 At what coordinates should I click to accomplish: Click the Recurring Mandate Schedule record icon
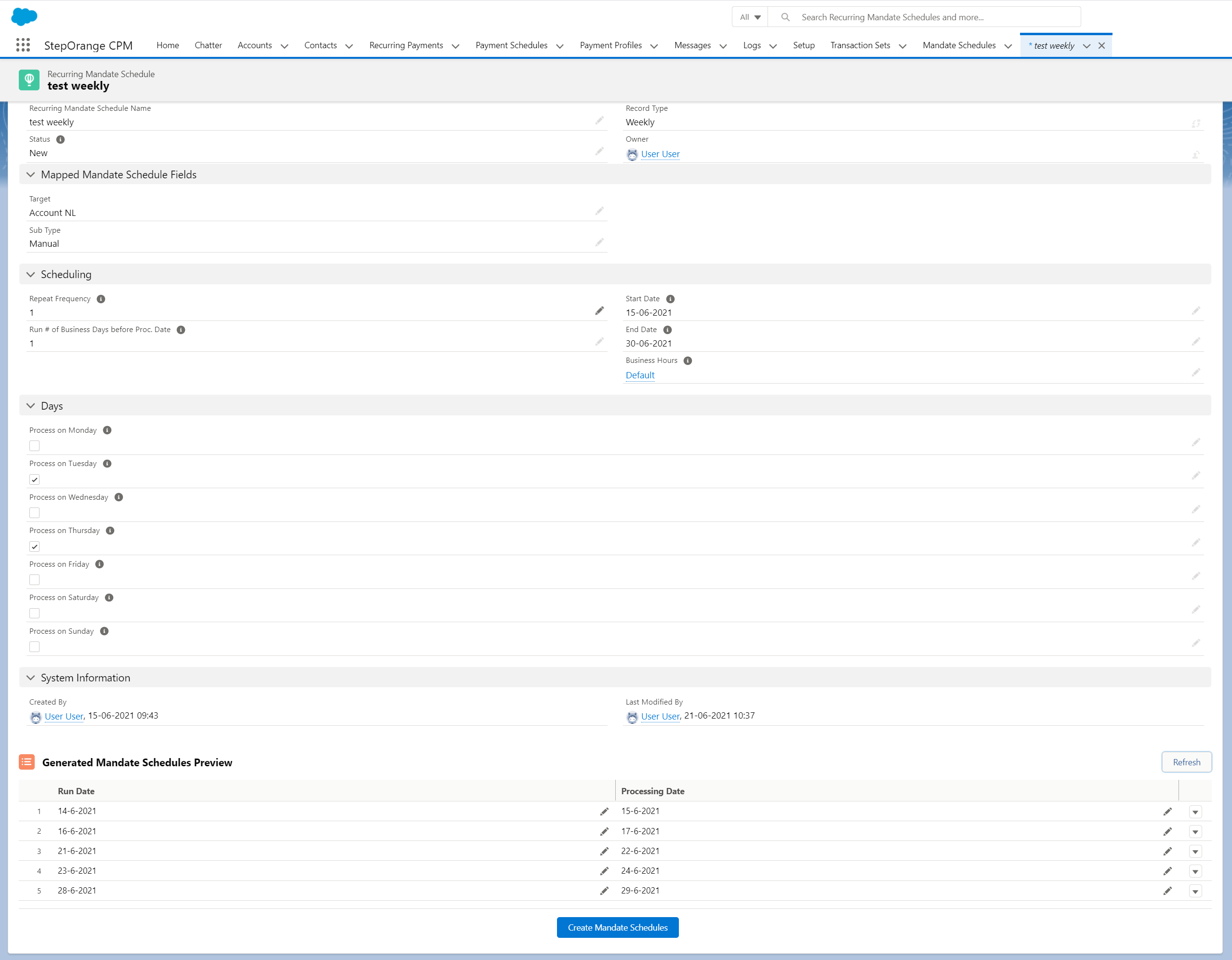(29, 80)
